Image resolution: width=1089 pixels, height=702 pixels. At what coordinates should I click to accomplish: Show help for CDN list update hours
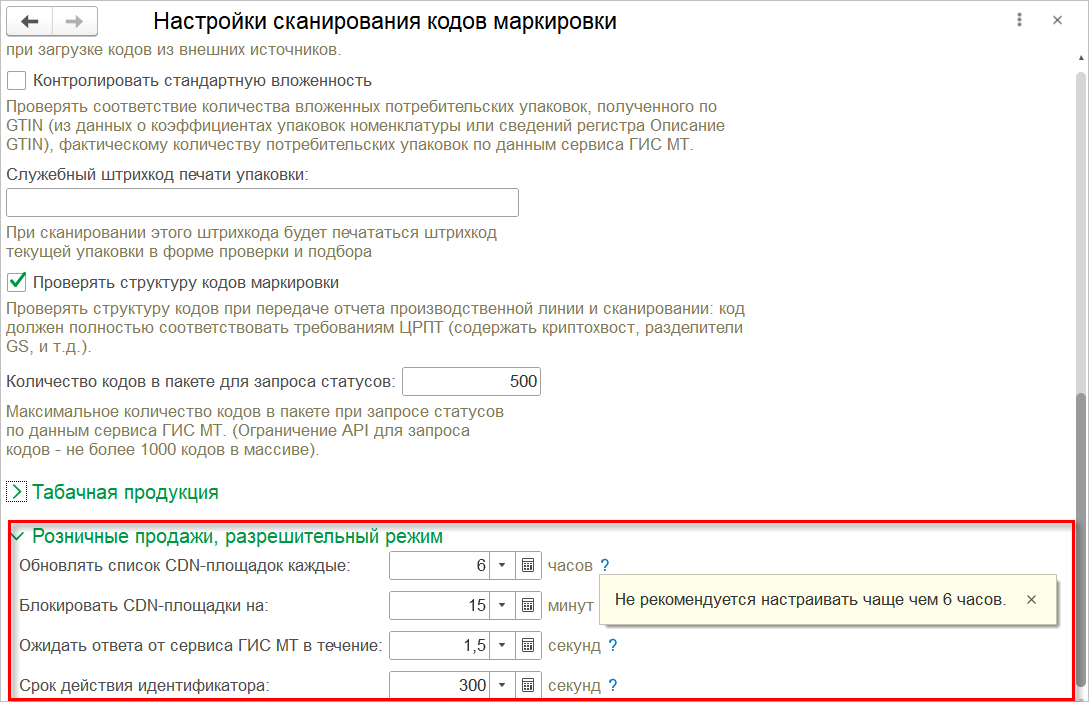coord(605,565)
